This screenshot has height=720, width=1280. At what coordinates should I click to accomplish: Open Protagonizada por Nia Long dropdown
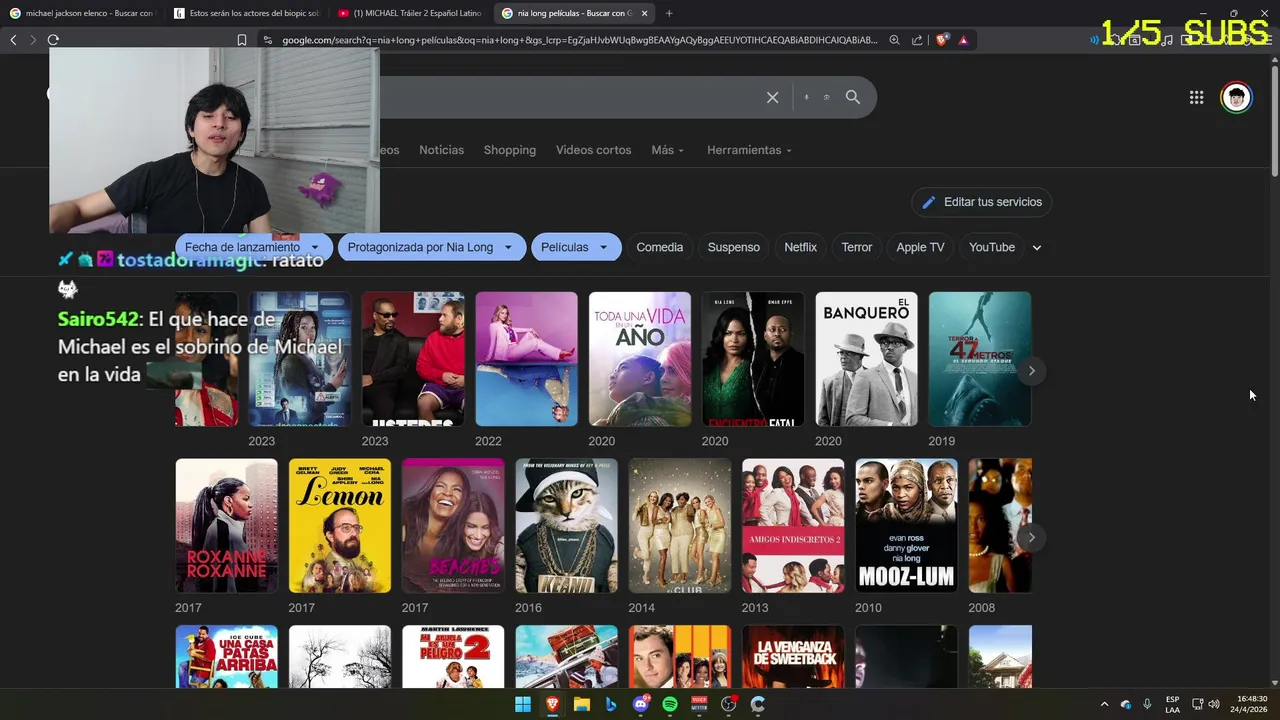click(431, 247)
